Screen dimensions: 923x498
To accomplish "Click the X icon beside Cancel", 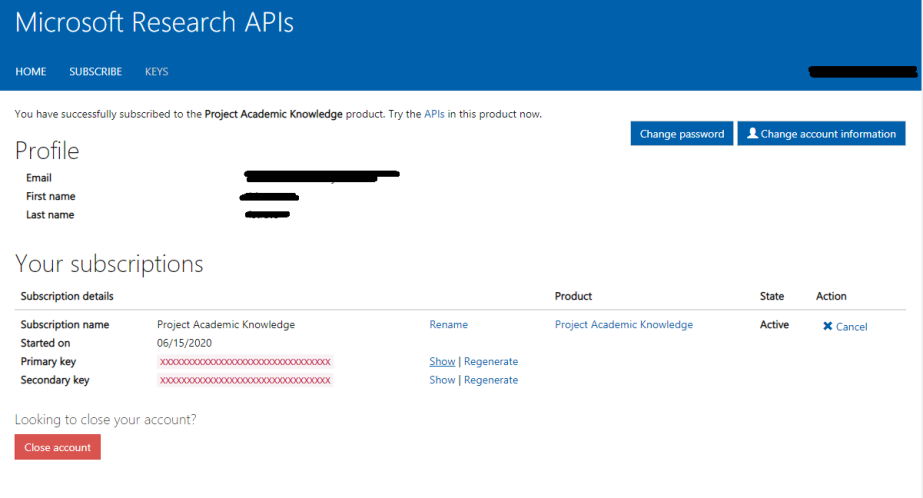I will [828, 326].
